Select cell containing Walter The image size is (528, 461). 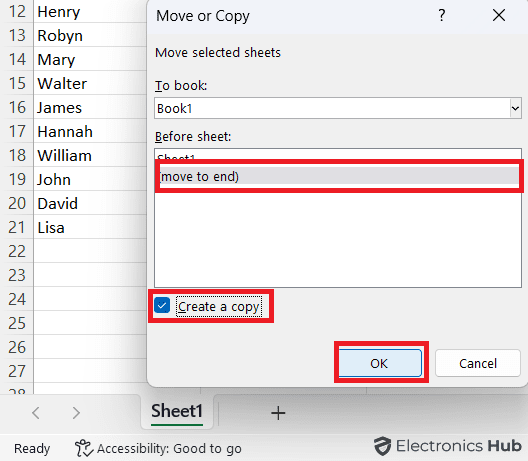[90, 83]
